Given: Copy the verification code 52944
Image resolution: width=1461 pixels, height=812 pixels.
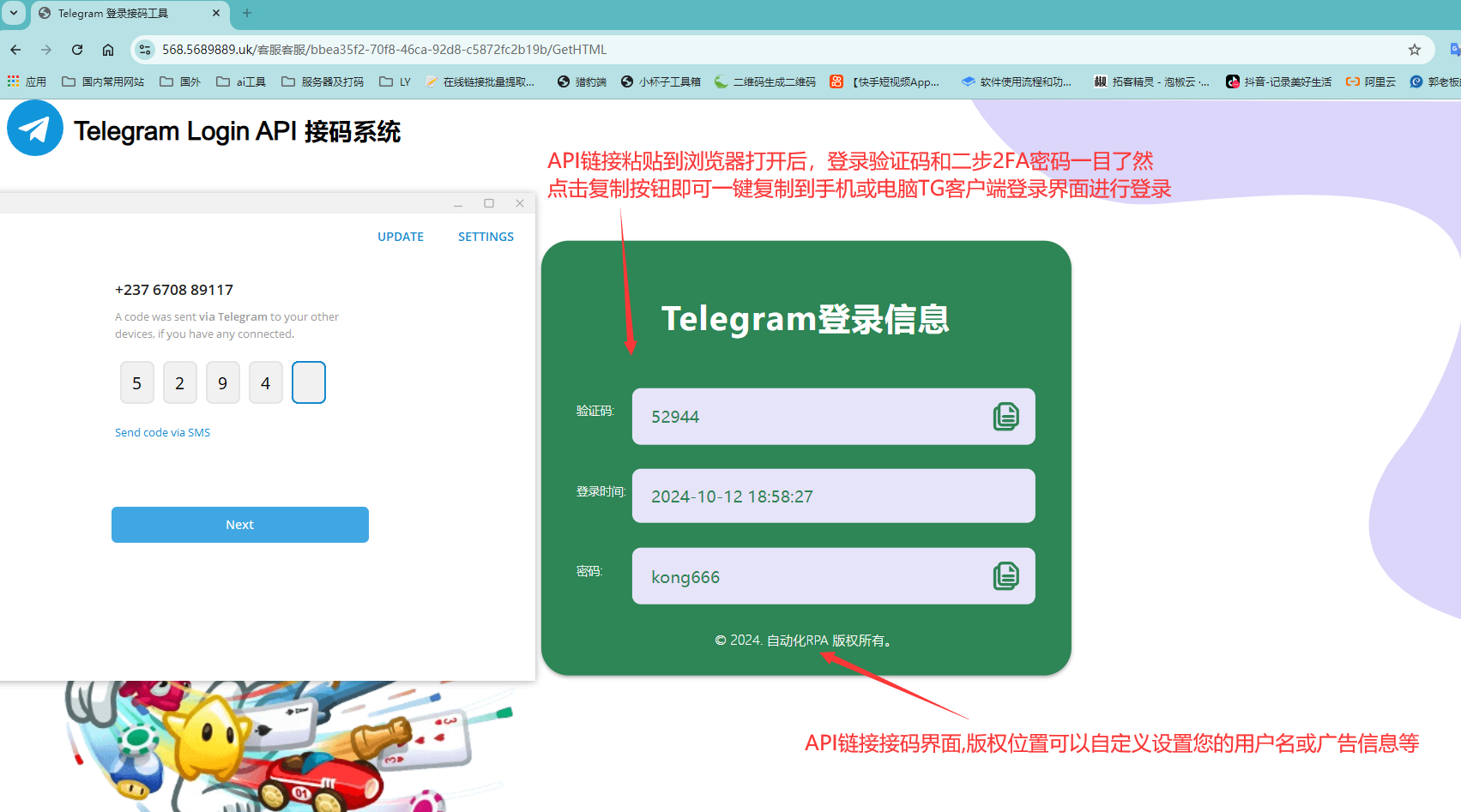Looking at the screenshot, I should [x=1005, y=417].
